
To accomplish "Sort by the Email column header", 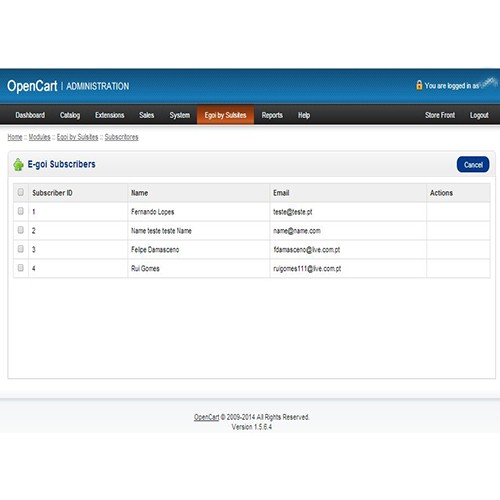I will tap(281, 193).
